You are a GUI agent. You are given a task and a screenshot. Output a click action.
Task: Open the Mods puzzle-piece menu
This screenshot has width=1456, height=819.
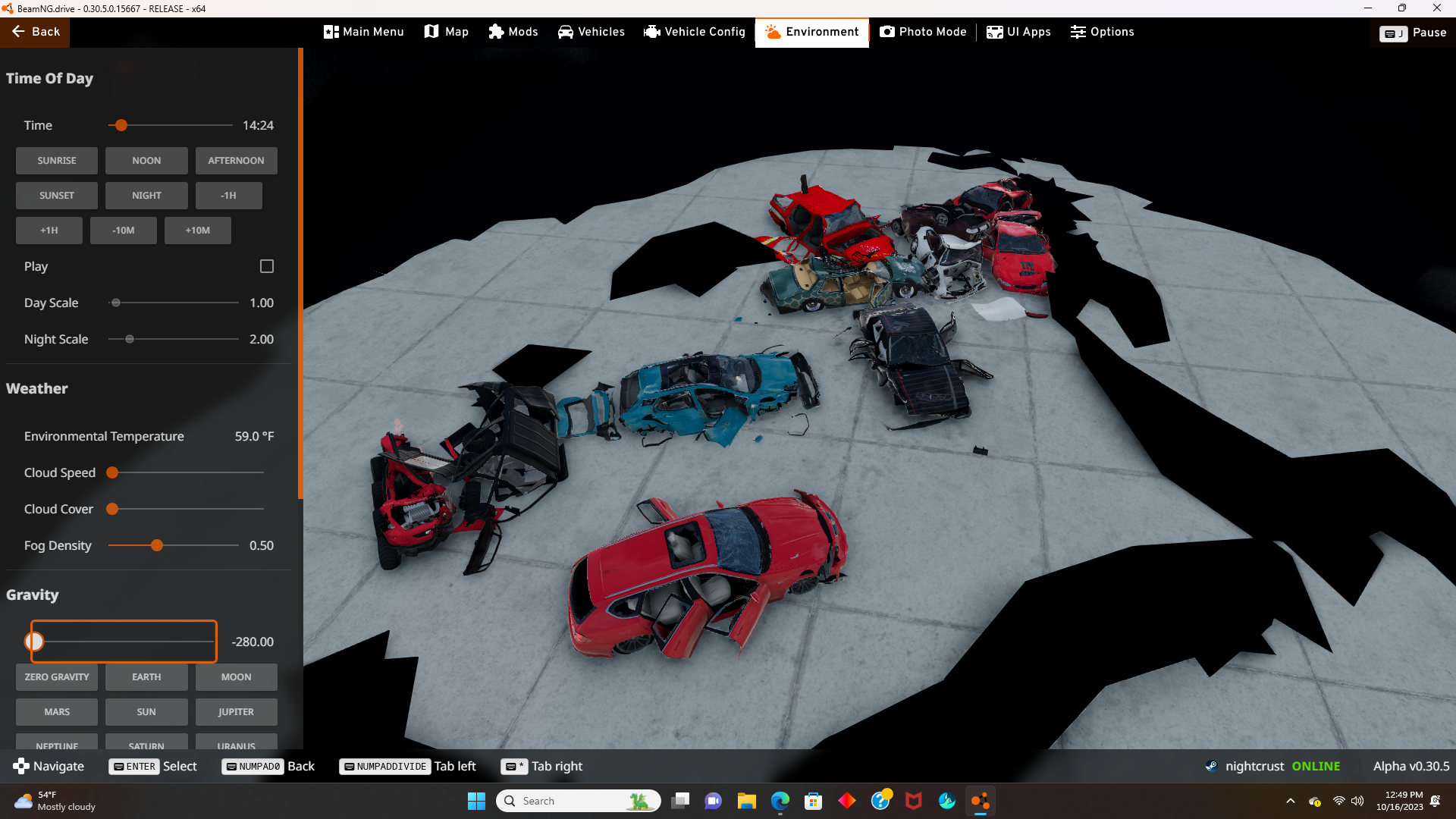513,32
